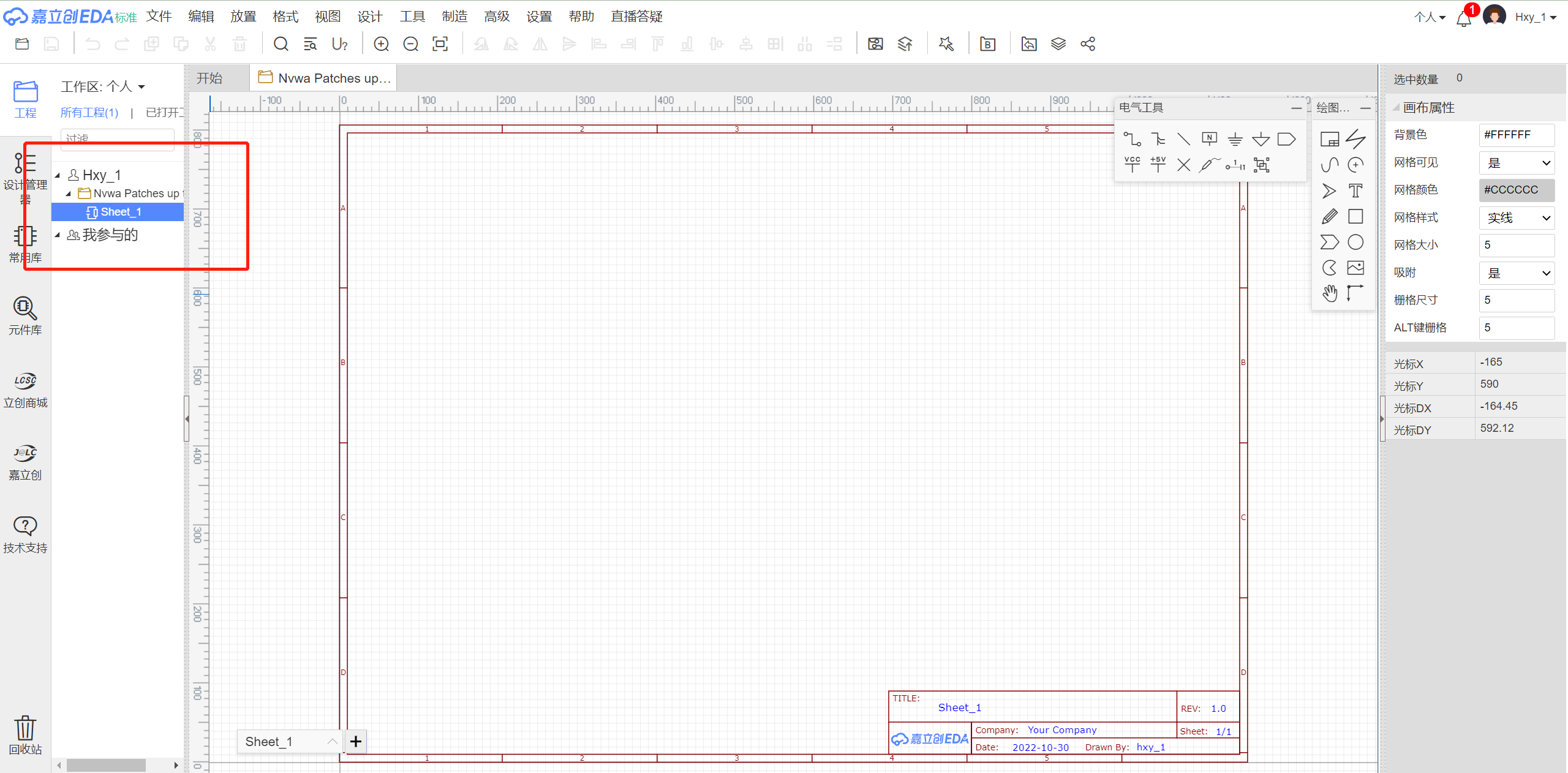
Task: Collapse the Hxy_1 tree node
Action: tap(58, 176)
